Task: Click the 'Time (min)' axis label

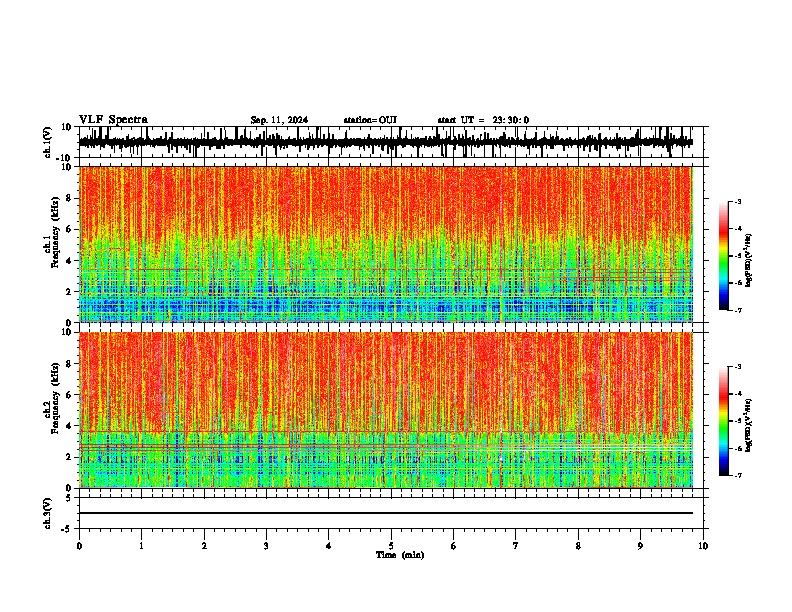Action: [400, 555]
